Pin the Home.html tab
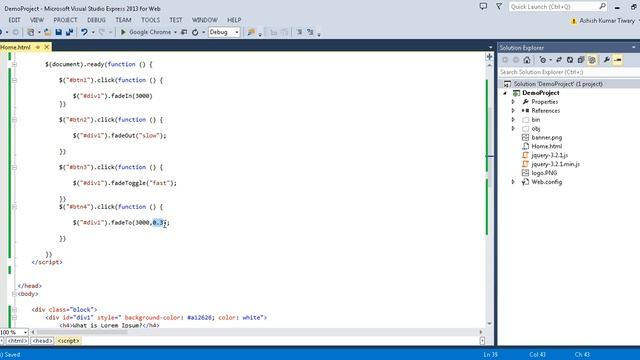Viewport: 640px width, 360px height. (38, 47)
